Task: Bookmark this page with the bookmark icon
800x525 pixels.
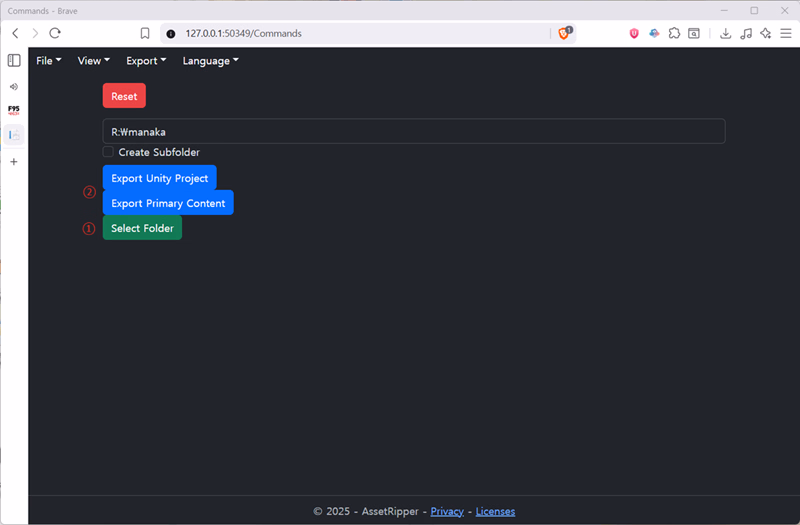Action: pyautogui.click(x=145, y=33)
